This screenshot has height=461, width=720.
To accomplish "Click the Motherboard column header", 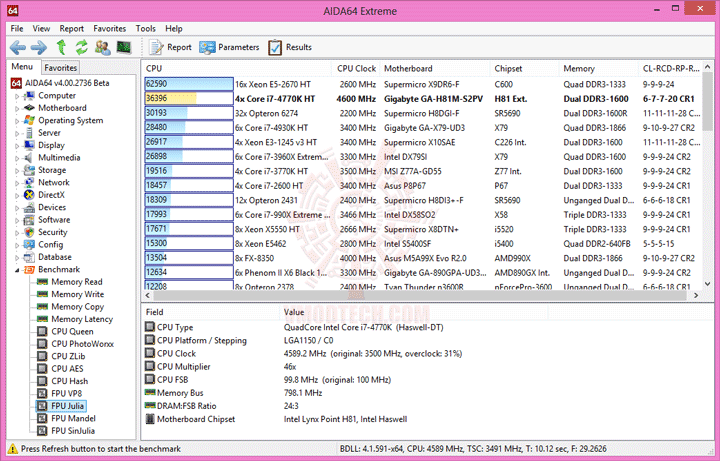I will (434, 68).
